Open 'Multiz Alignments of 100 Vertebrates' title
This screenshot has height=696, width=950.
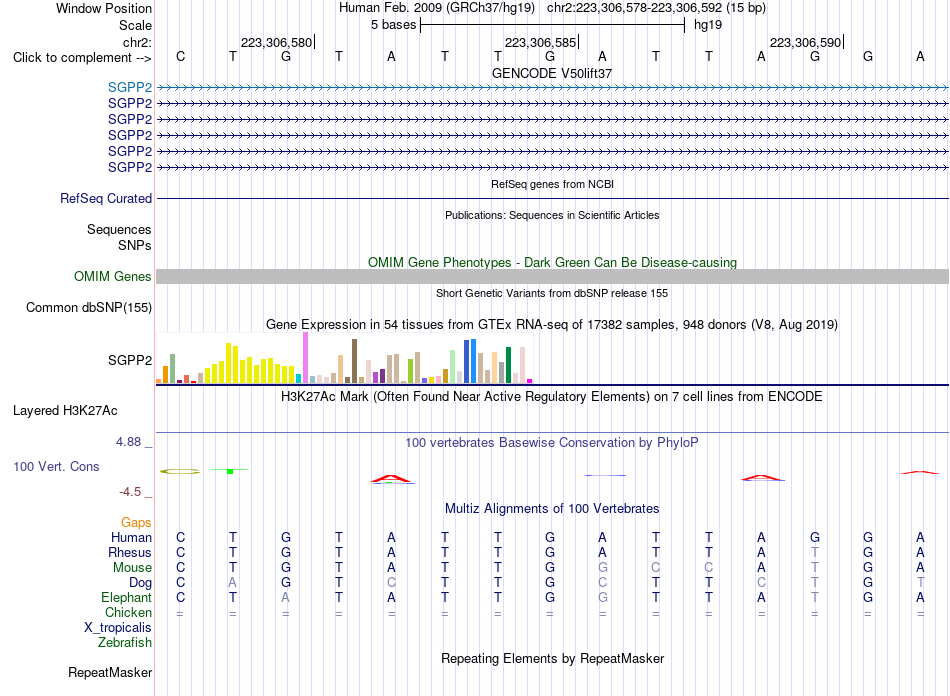click(x=552, y=509)
